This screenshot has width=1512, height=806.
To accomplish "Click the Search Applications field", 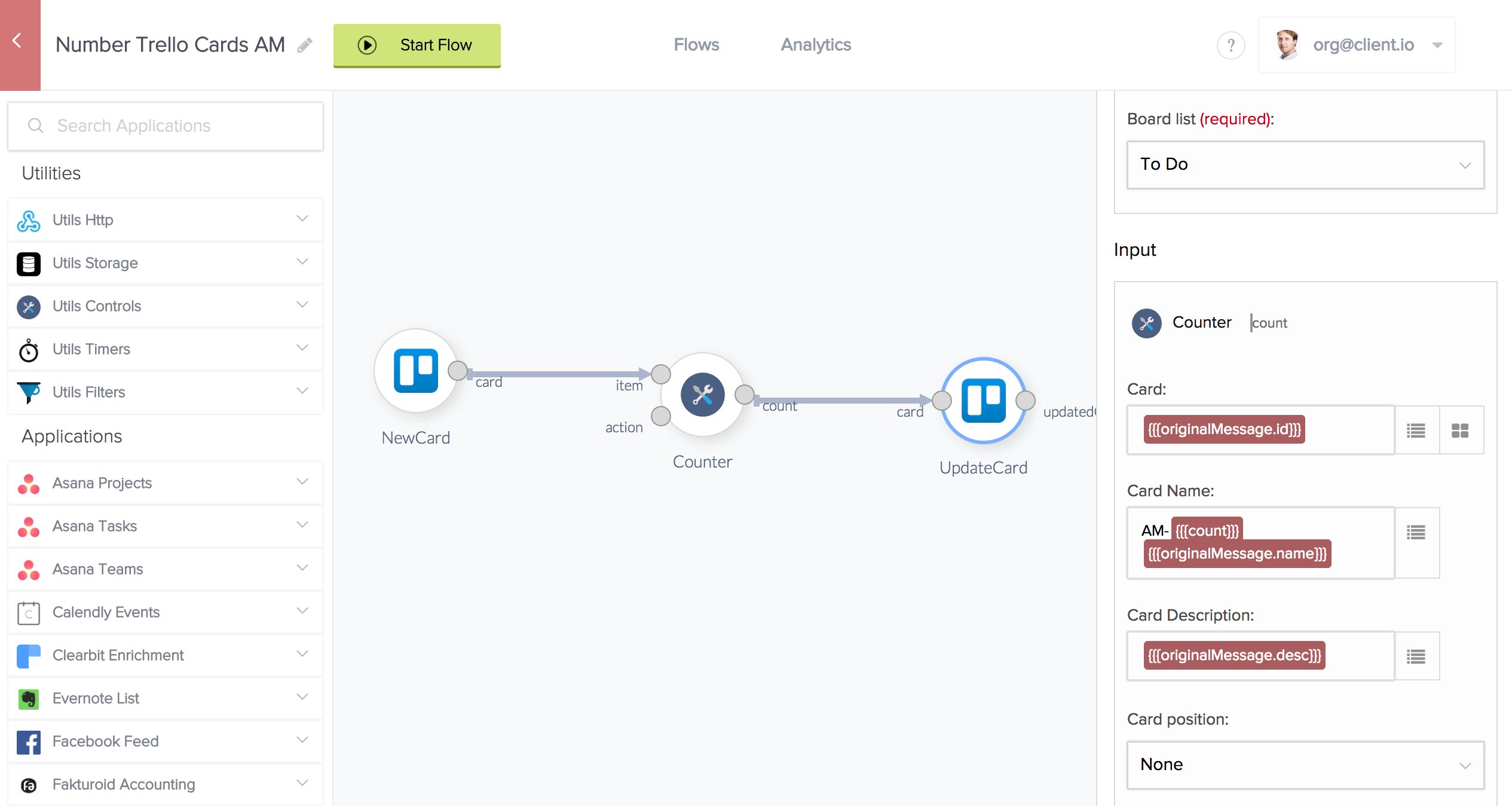I will [166, 126].
